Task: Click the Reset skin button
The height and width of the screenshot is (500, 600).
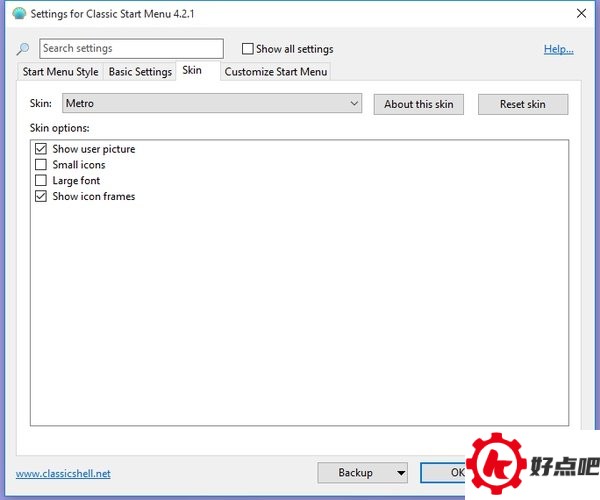Action: [522, 104]
